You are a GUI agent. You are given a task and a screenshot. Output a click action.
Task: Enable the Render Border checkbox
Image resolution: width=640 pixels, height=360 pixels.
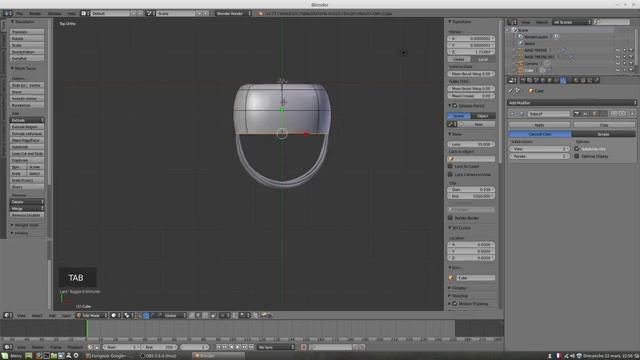pos(451,218)
